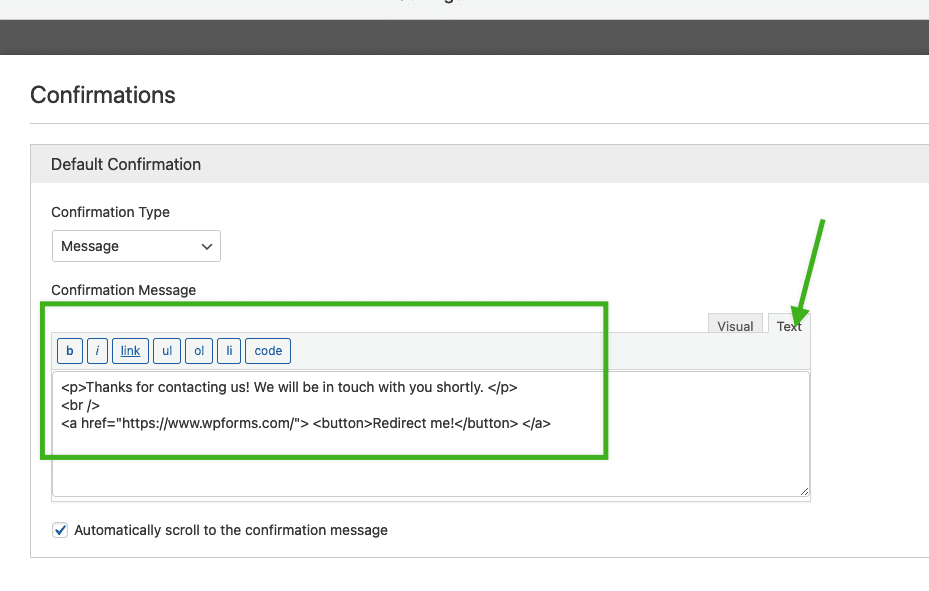The height and width of the screenshot is (591, 929).
Task: Insert bold tag with b button
Action: point(70,351)
